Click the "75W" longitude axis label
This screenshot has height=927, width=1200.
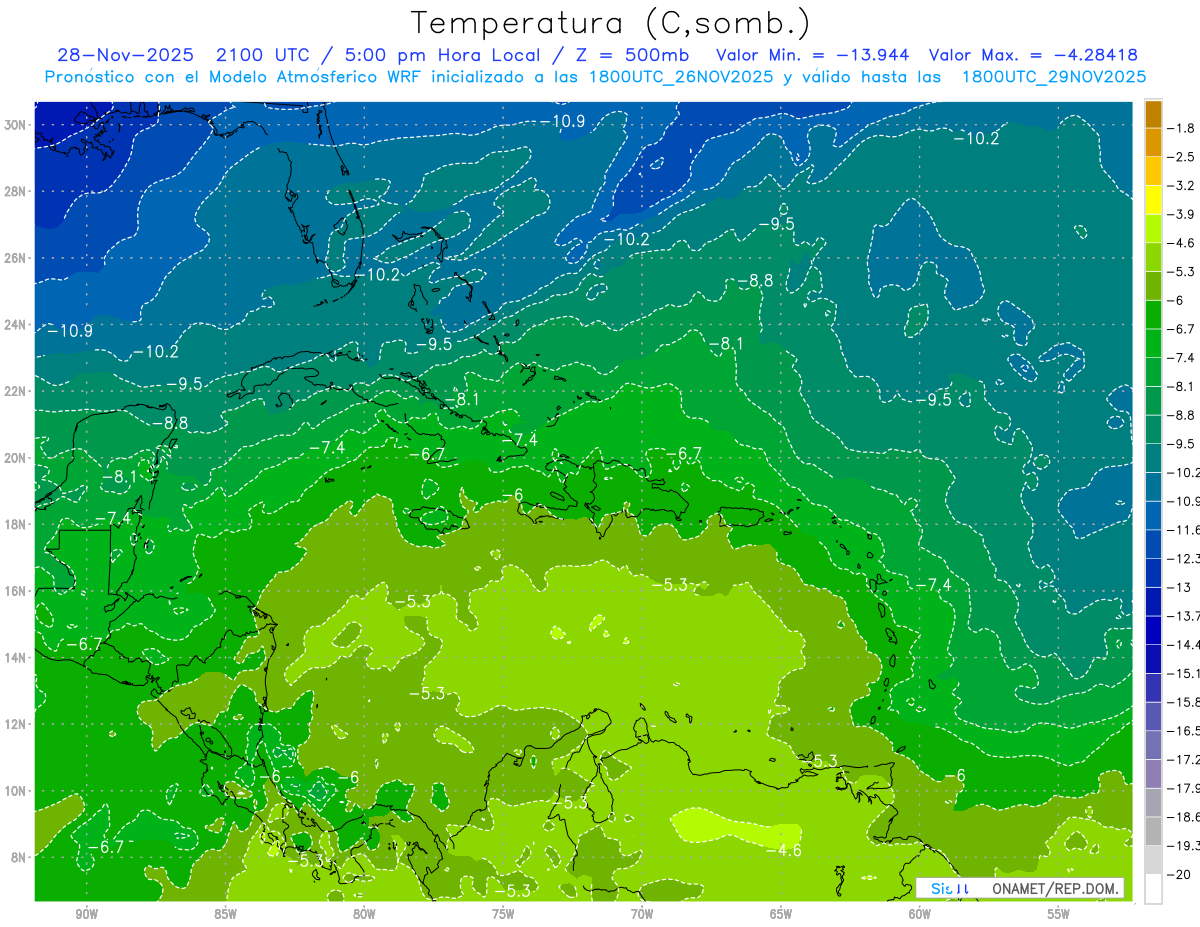tap(503, 915)
